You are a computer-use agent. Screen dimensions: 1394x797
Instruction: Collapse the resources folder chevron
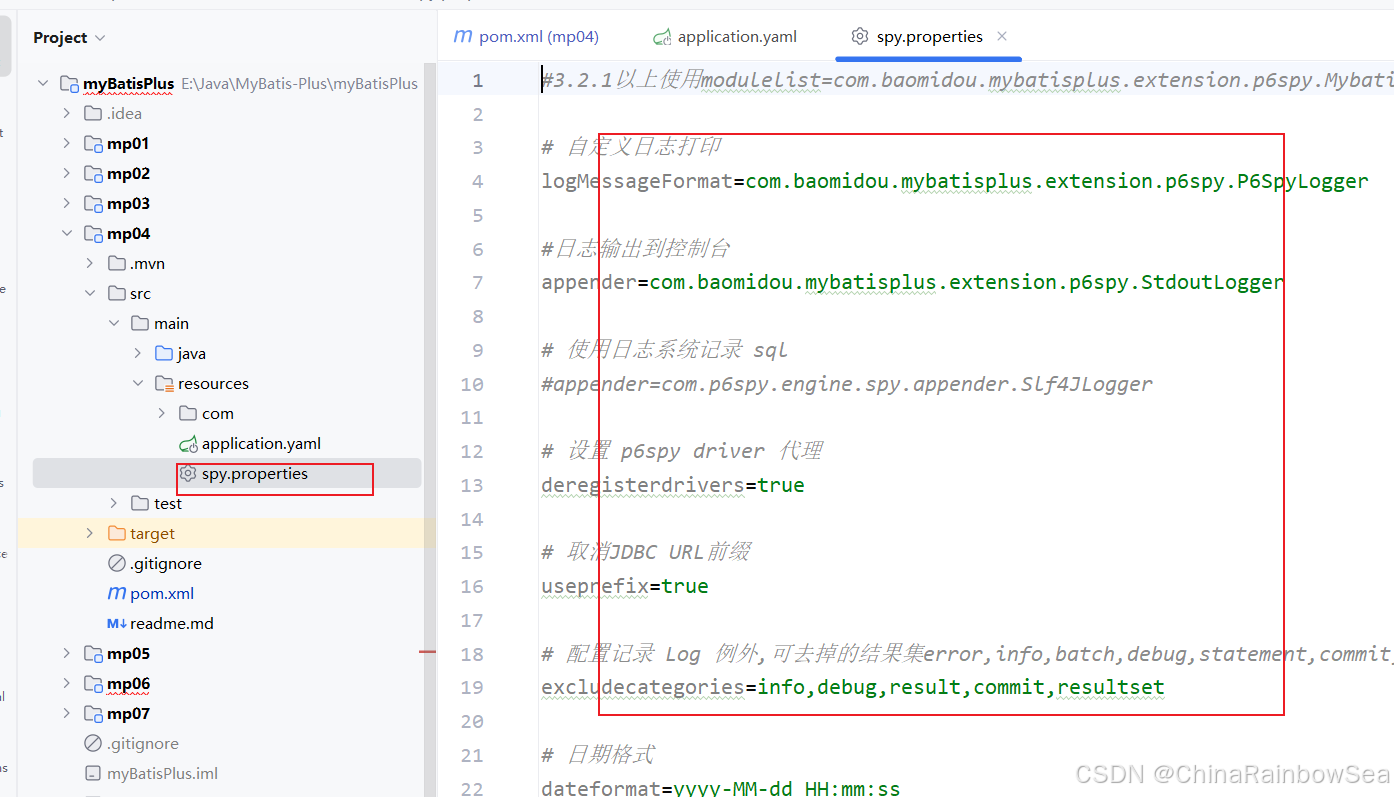pyautogui.click(x=139, y=384)
